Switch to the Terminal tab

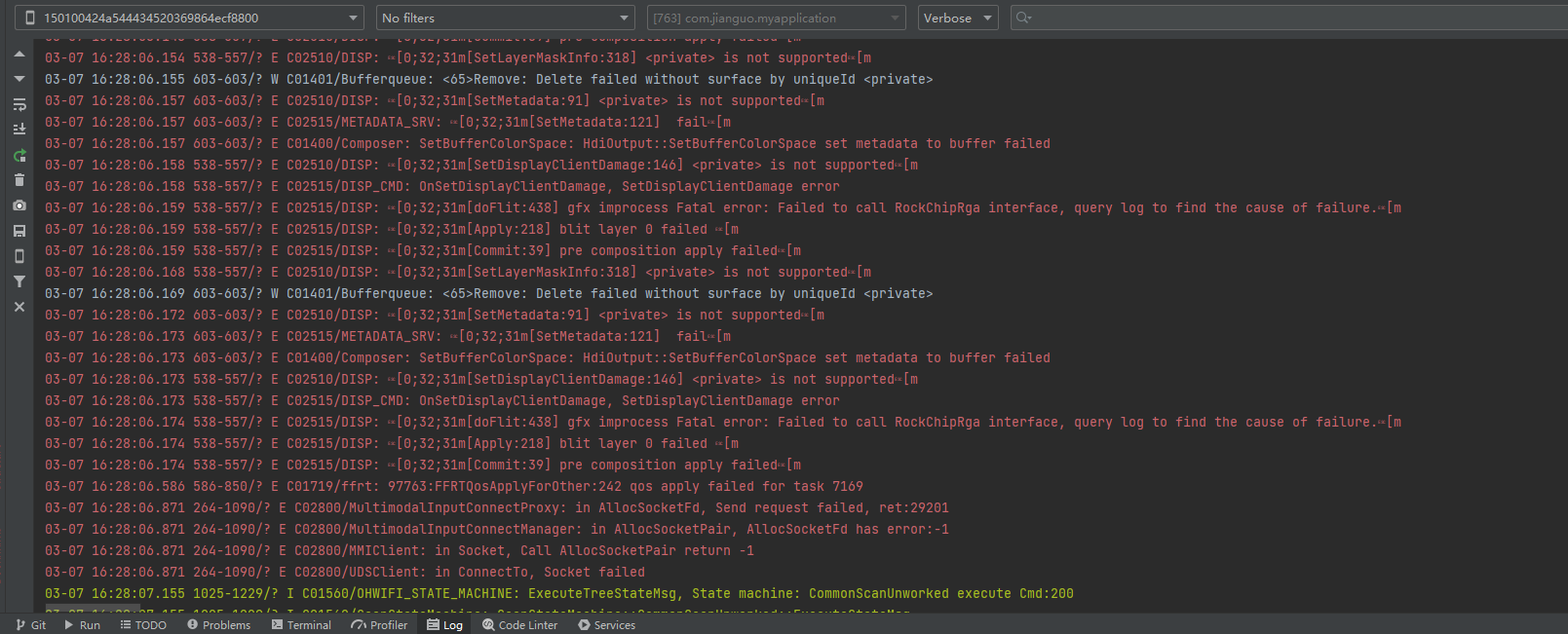(x=301, y=625)
